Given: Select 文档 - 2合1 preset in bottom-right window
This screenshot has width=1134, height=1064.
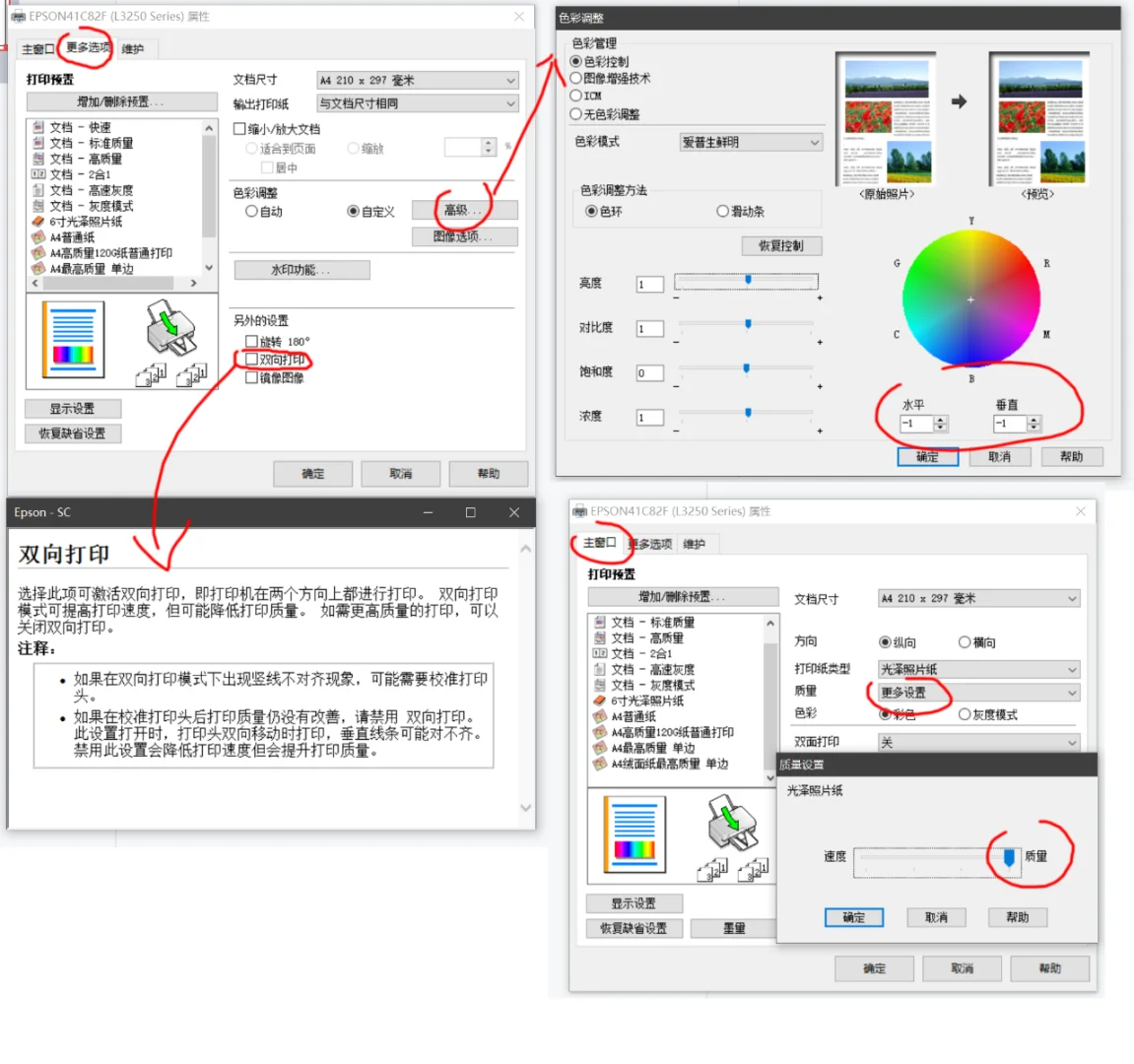Looking at the screenshot, I should point(633,653).
